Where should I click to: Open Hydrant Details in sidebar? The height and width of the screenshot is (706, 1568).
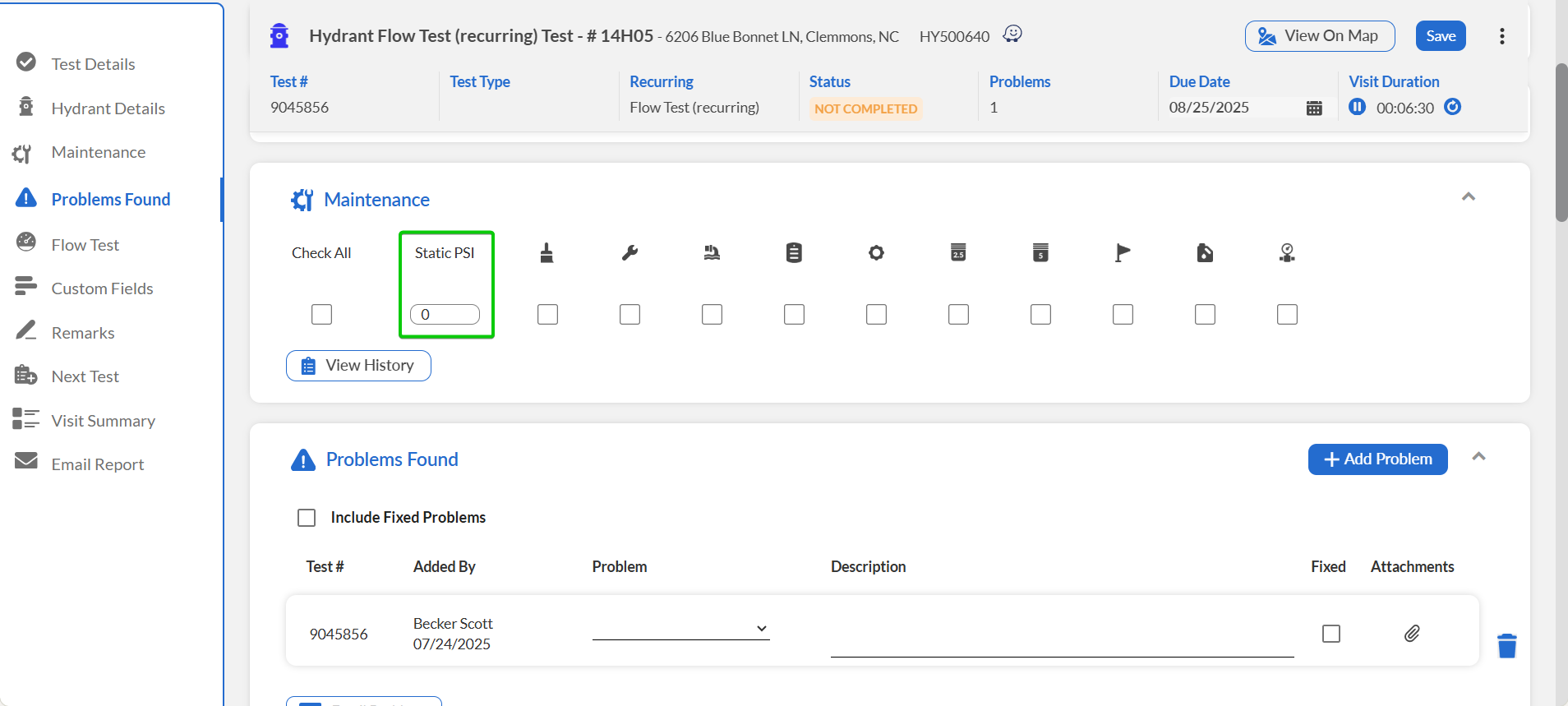click(108, 108)
